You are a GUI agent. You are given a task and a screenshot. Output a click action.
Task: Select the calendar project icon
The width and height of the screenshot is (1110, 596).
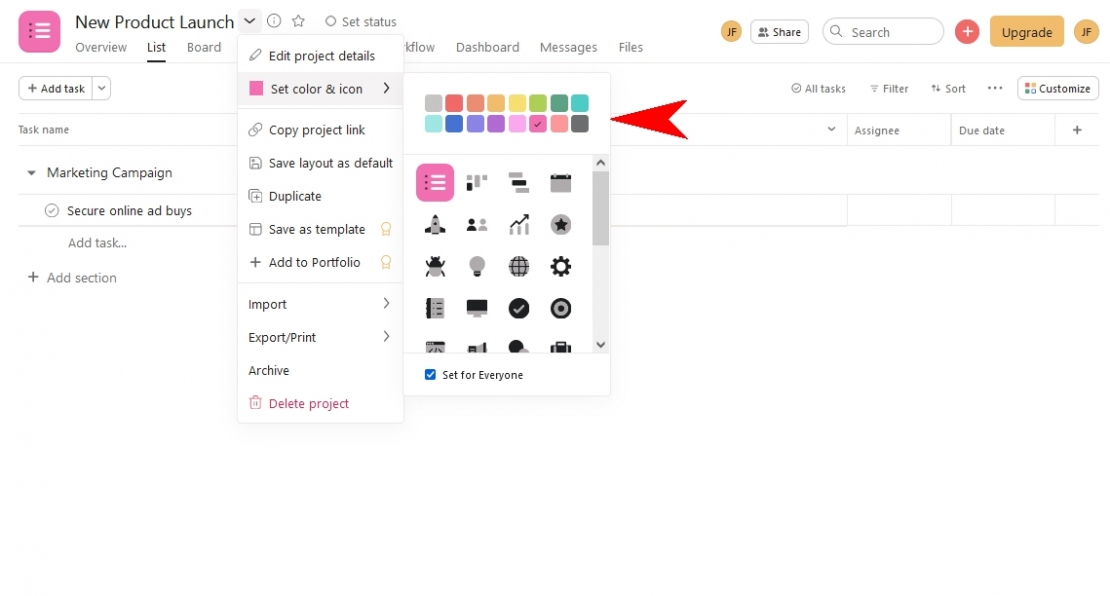560,182
